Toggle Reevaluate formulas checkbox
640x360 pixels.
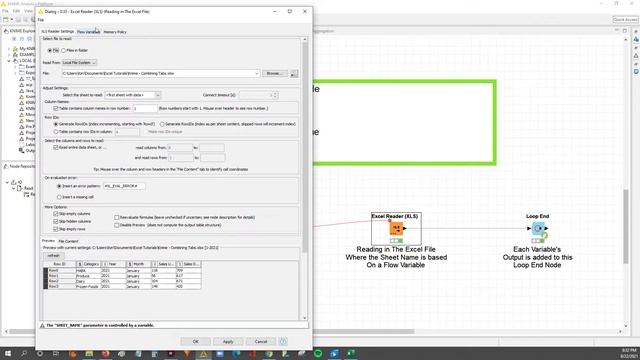pos(117,217)
